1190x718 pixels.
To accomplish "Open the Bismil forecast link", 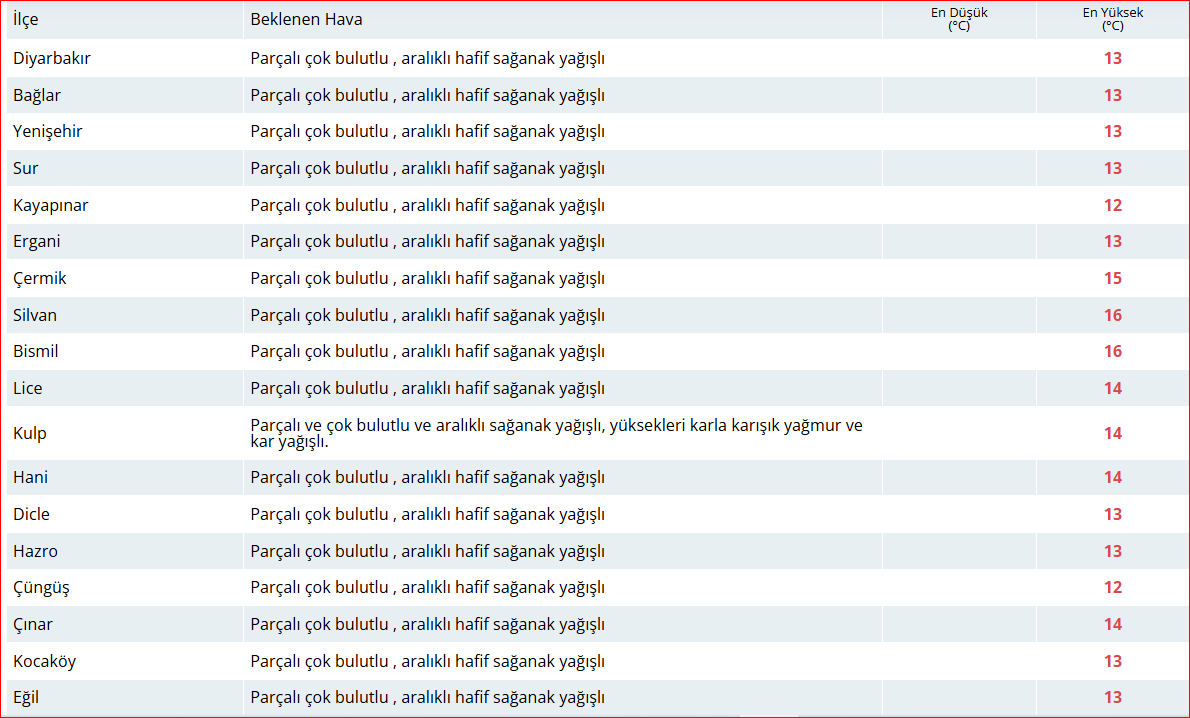I will pyautogui.click(x=36, y=351).
